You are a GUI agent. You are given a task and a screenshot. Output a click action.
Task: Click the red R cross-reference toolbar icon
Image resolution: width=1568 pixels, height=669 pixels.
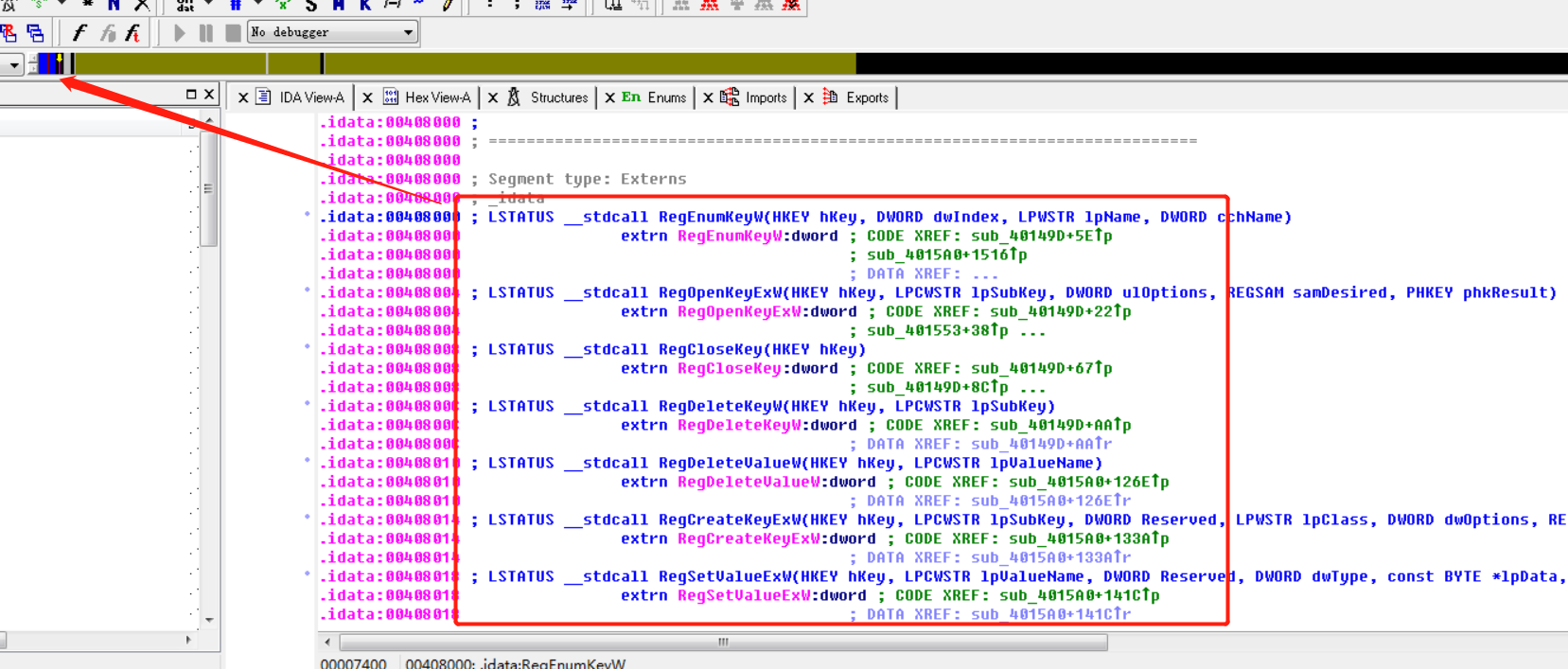tap(9, 33)
